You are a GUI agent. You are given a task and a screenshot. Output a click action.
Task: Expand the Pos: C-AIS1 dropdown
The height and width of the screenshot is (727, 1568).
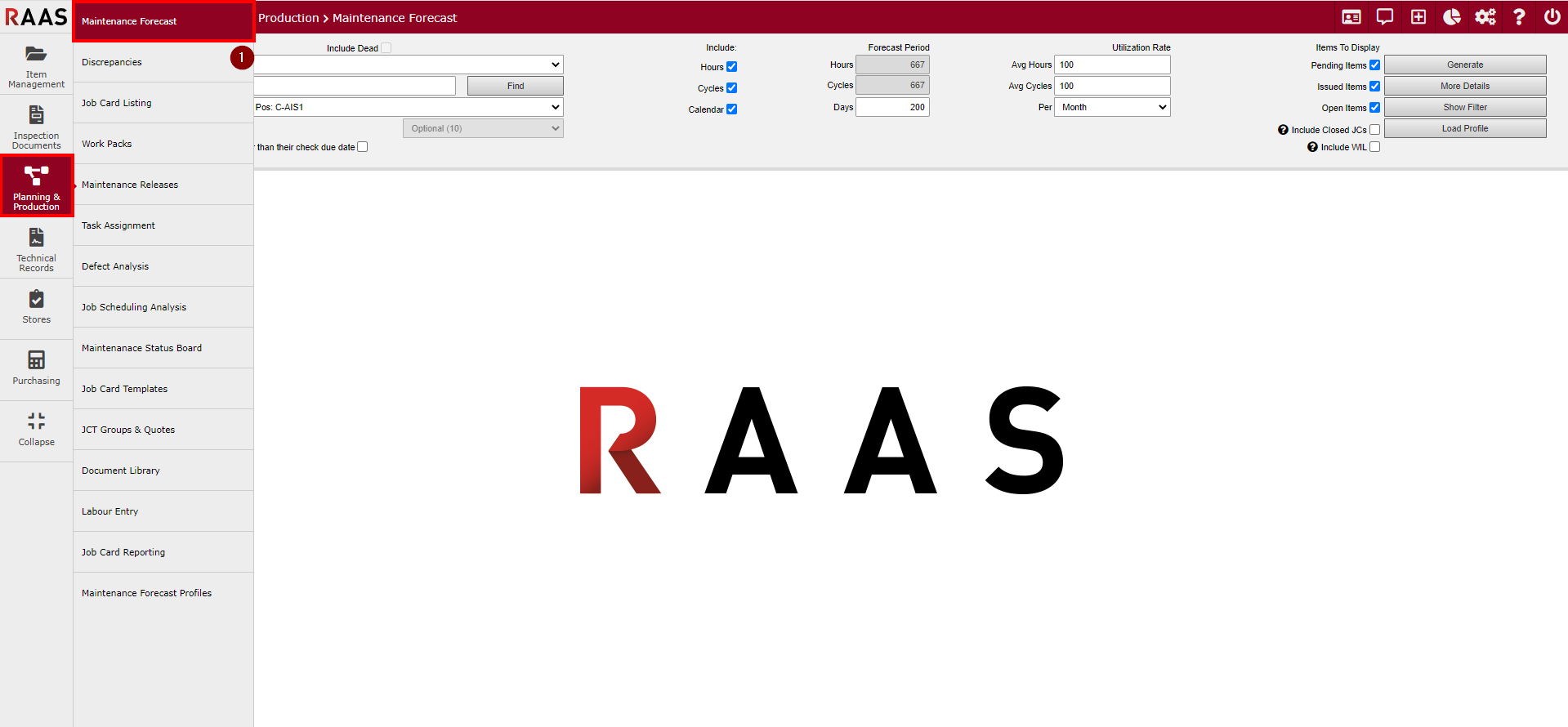[409, 107]
